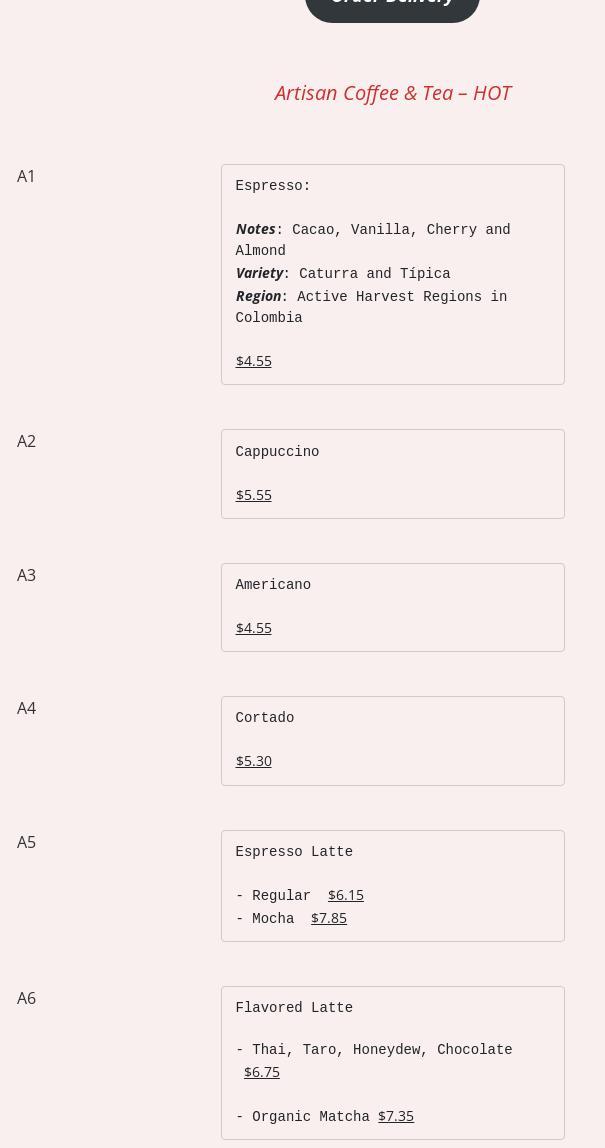Image resolution: width=605 pixels, height=1148 pixels.
Task: Click the Espresso $4.55 price
Action: (x=254, y=361)
